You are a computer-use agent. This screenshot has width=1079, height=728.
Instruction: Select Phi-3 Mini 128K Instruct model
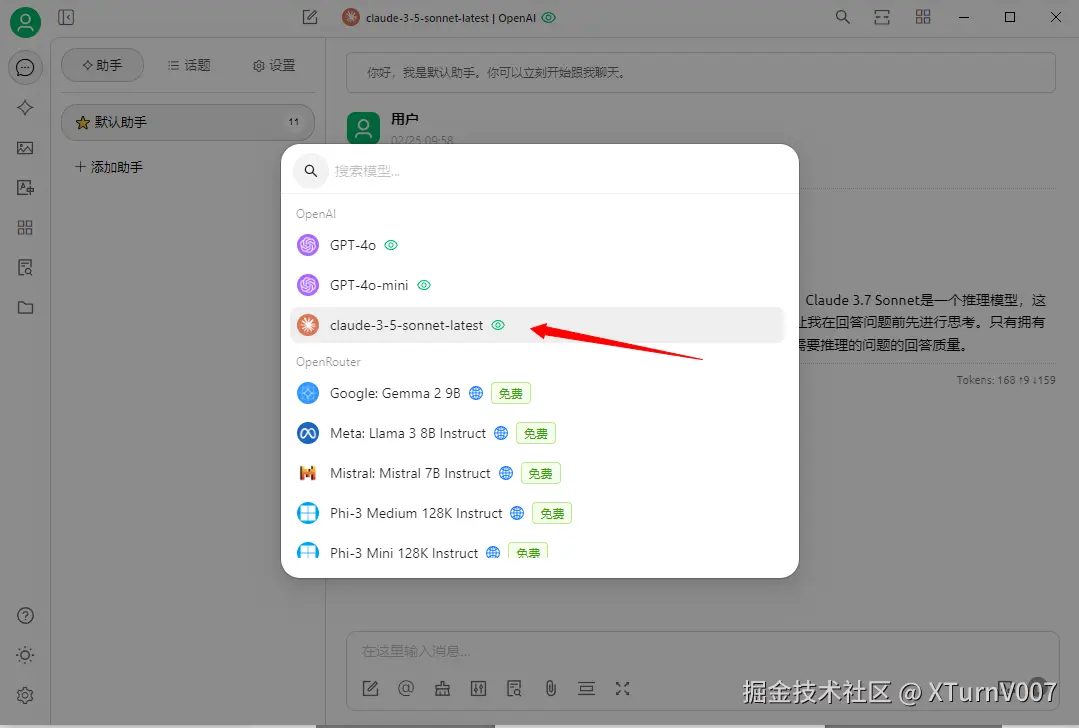[x=537, y=550]
